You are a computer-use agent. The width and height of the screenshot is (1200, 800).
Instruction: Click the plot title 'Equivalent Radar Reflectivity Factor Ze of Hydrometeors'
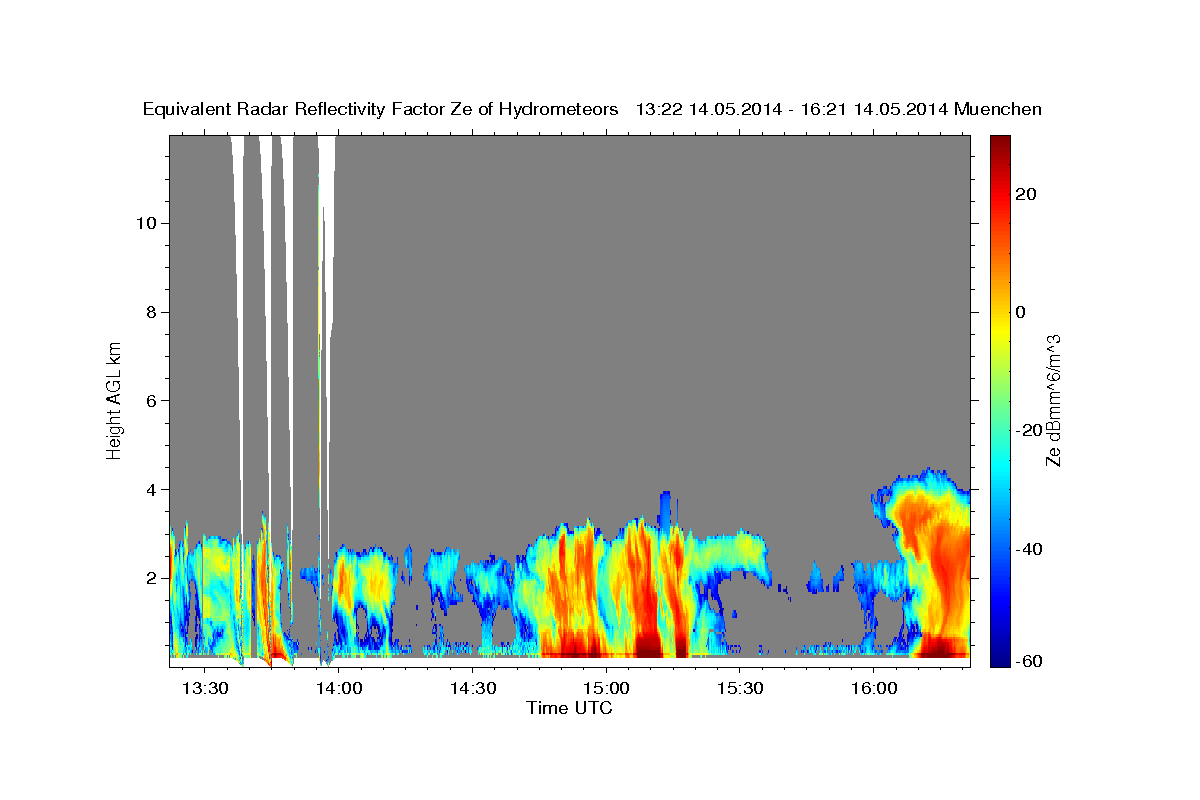(381, 110)
